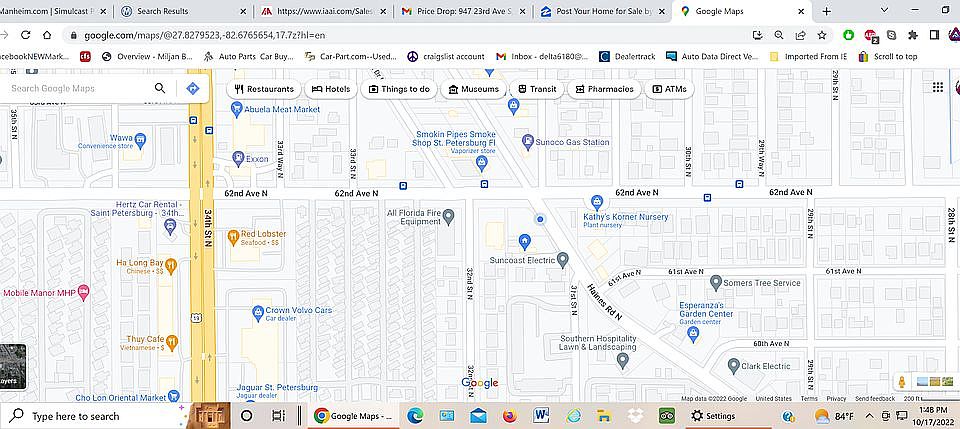Image resolution: width=960 pixels, height=429 pixels.
Task: Show ATMs with the filter chip
Action: [x=669, y=89]
